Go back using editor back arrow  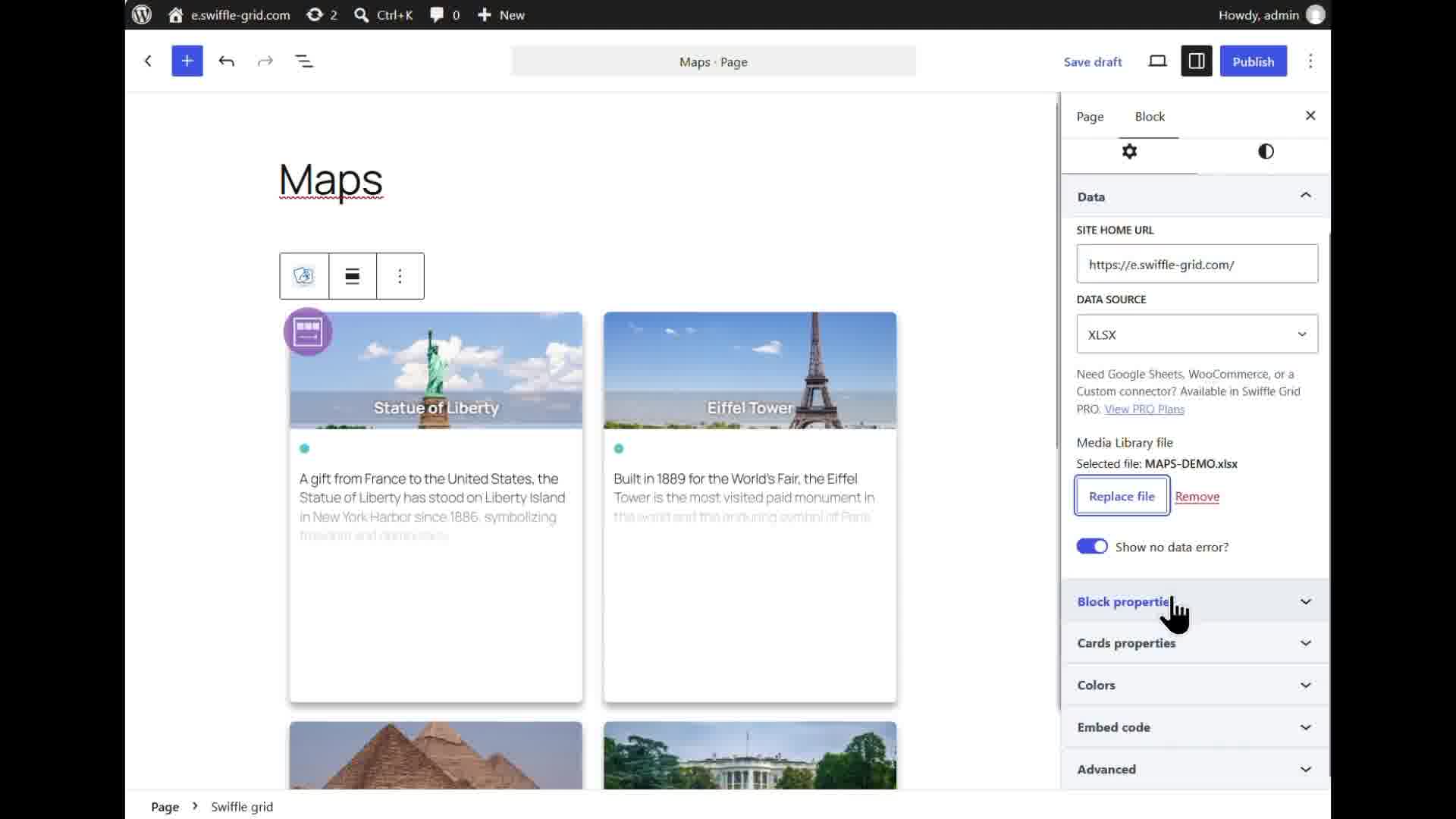click(x=149, y=61)
